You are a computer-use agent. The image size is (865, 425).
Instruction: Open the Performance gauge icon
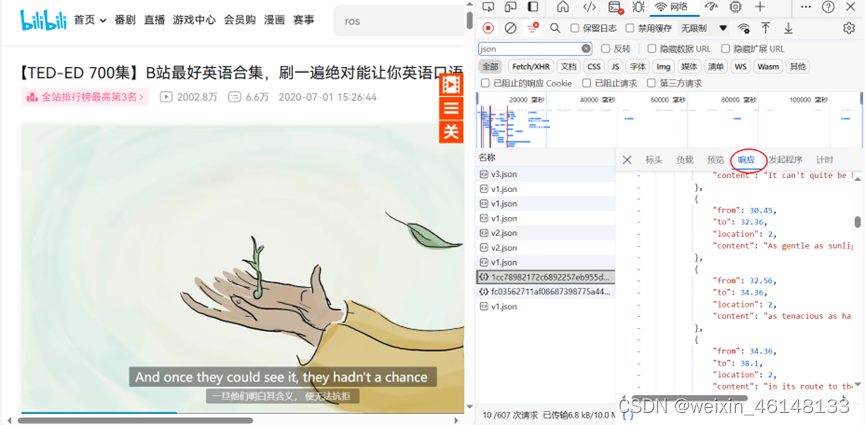pos(711,7)
